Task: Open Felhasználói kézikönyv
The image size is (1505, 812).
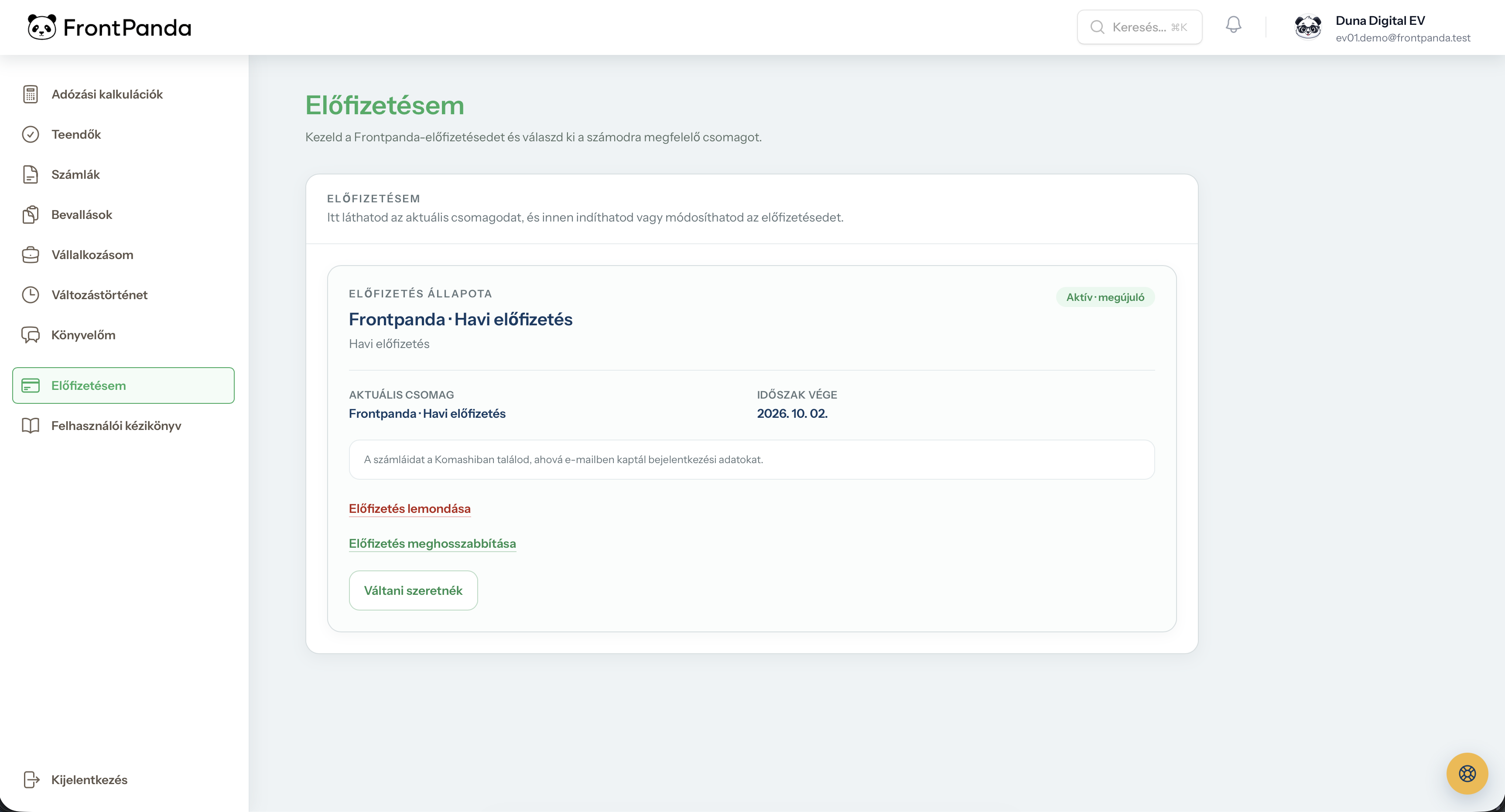Action: [123, 425]
